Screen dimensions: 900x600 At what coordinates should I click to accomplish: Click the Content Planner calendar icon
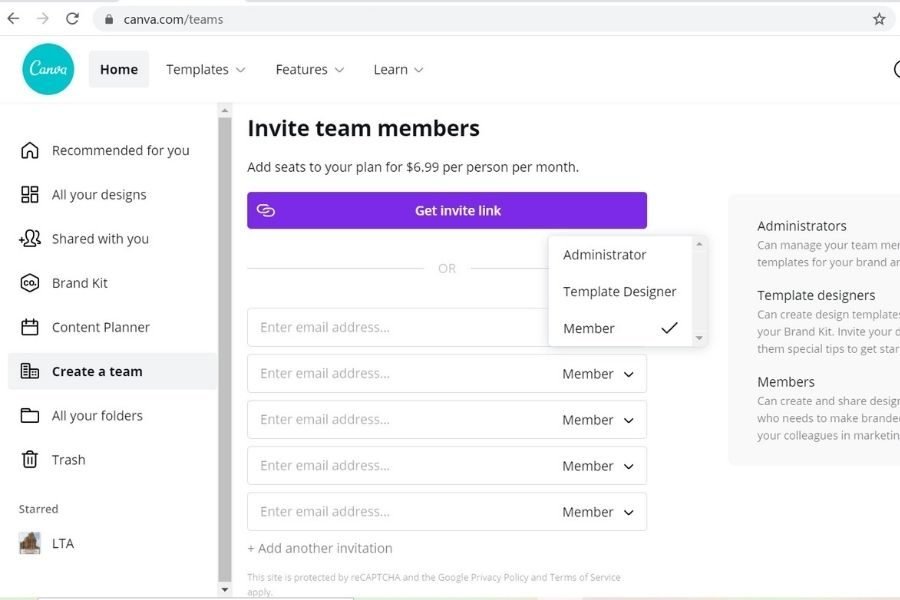click(30, 327)
